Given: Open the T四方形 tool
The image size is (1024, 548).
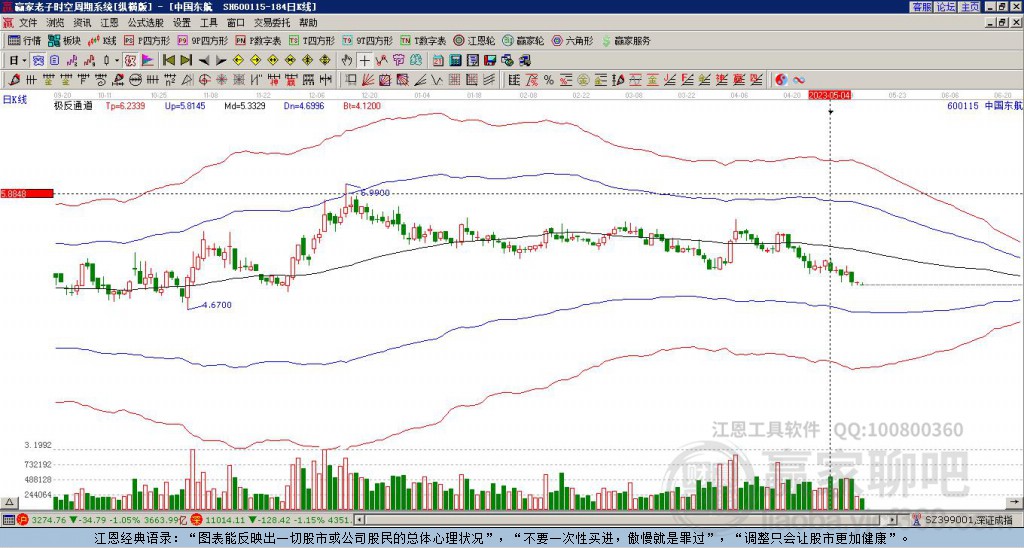Looking at the screenshot, I should coord(312,40).
